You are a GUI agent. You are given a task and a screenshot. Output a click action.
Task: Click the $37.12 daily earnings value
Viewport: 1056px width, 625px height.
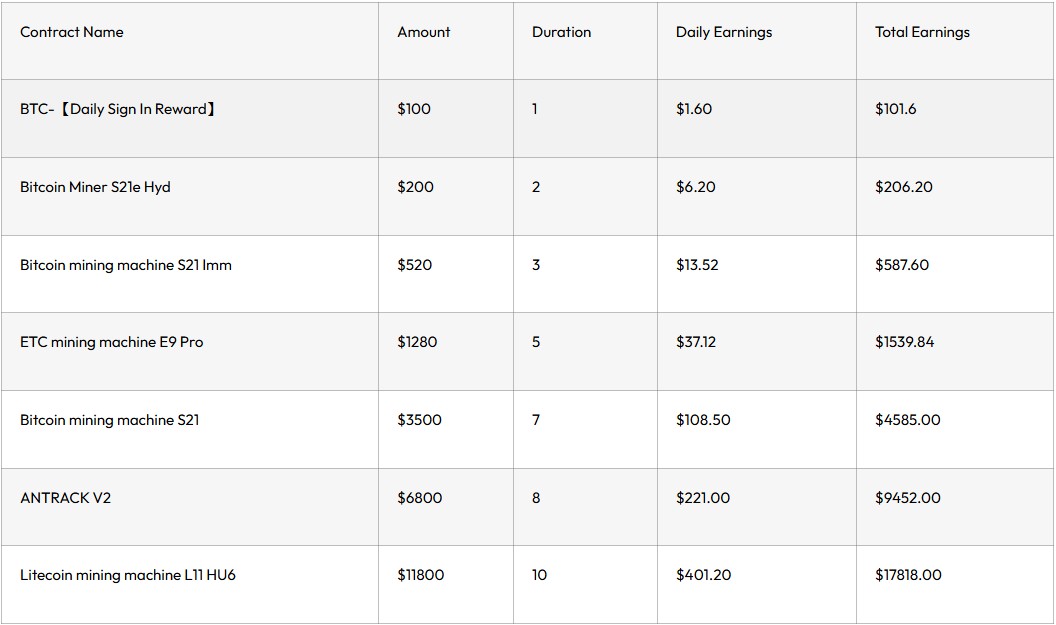(x=696, y=342)
